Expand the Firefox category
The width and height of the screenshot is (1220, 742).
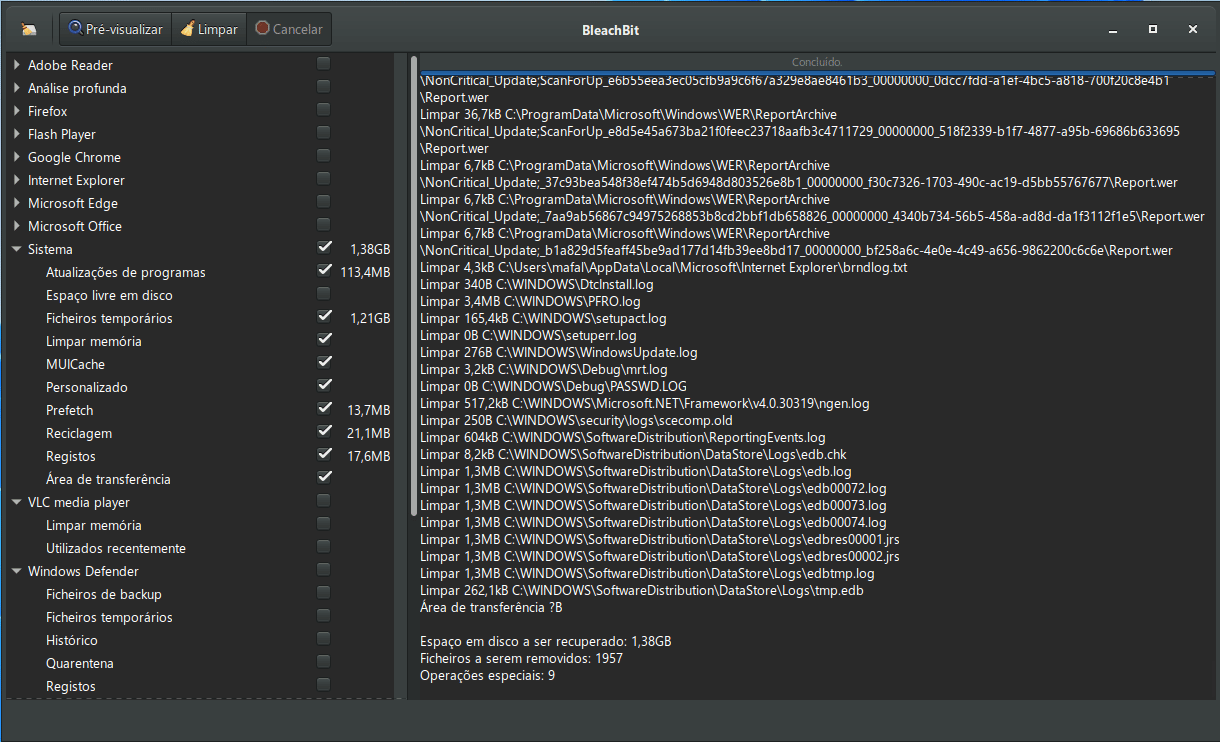pos(17,111)
